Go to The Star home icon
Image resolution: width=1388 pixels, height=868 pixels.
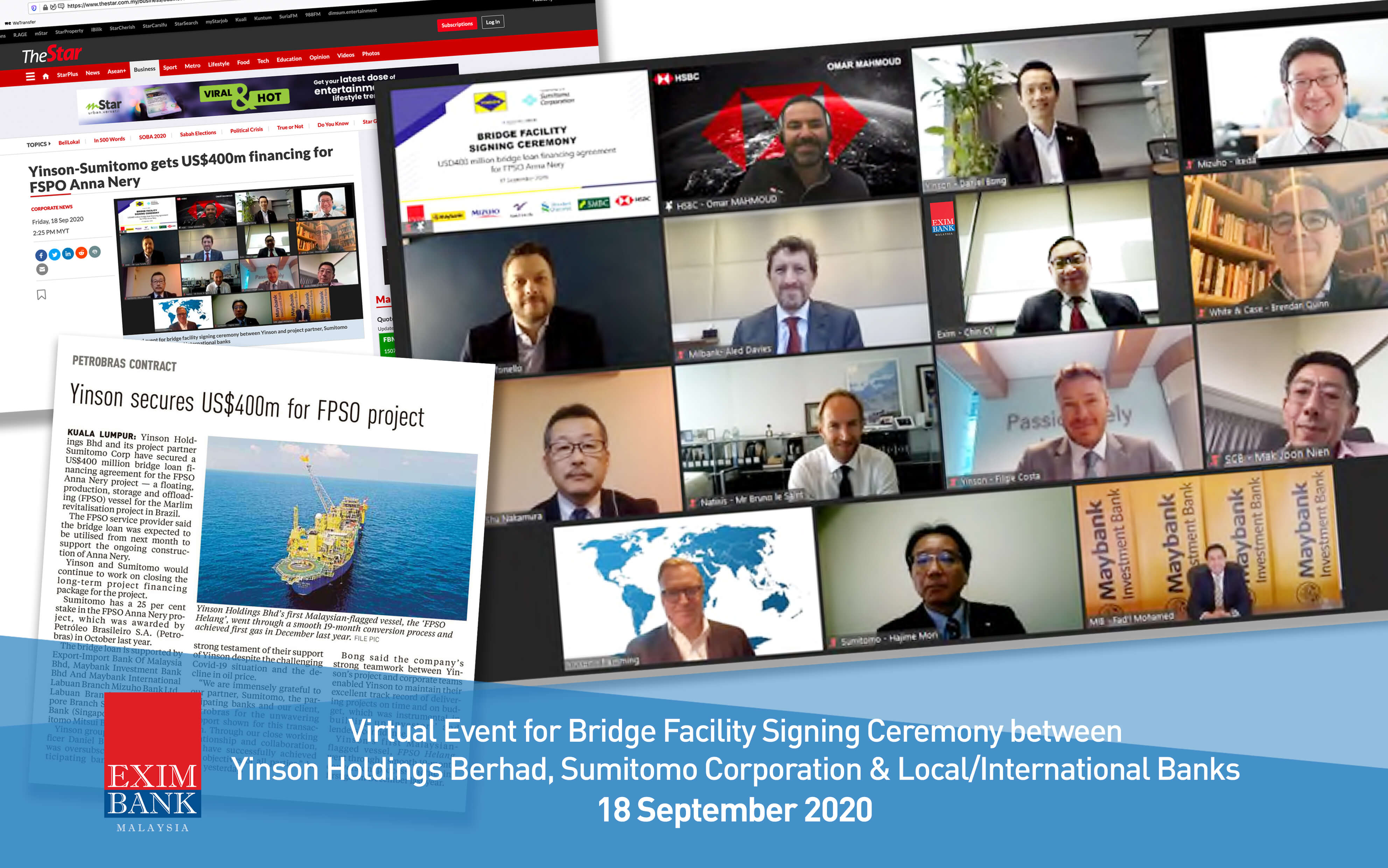(x=45, y=76)
